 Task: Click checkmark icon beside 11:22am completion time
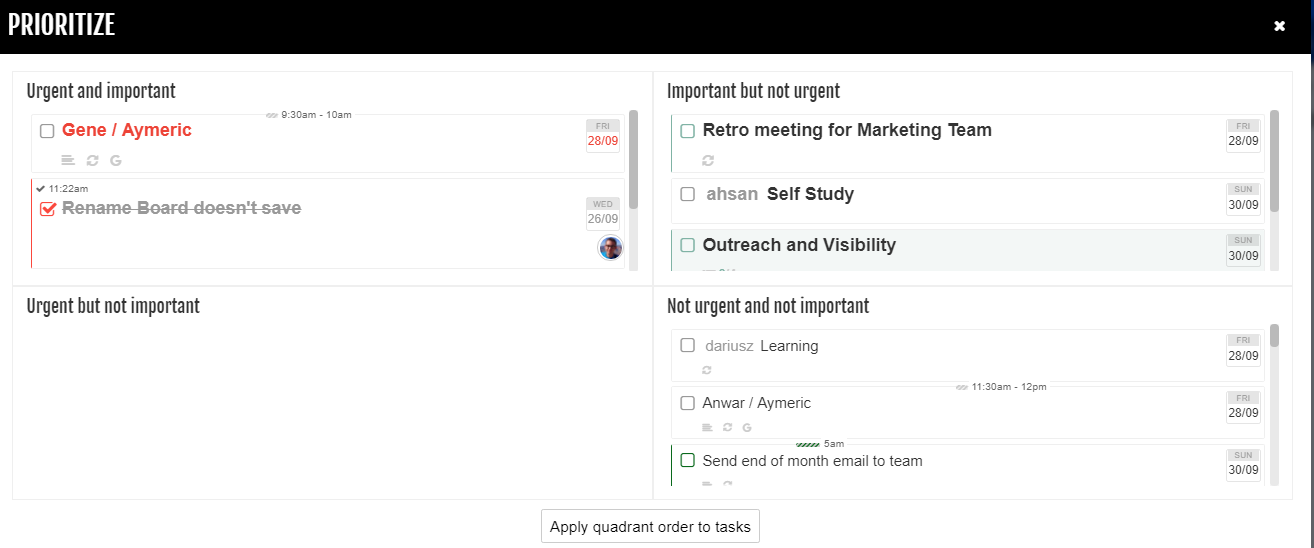click(x=40, y=188)
